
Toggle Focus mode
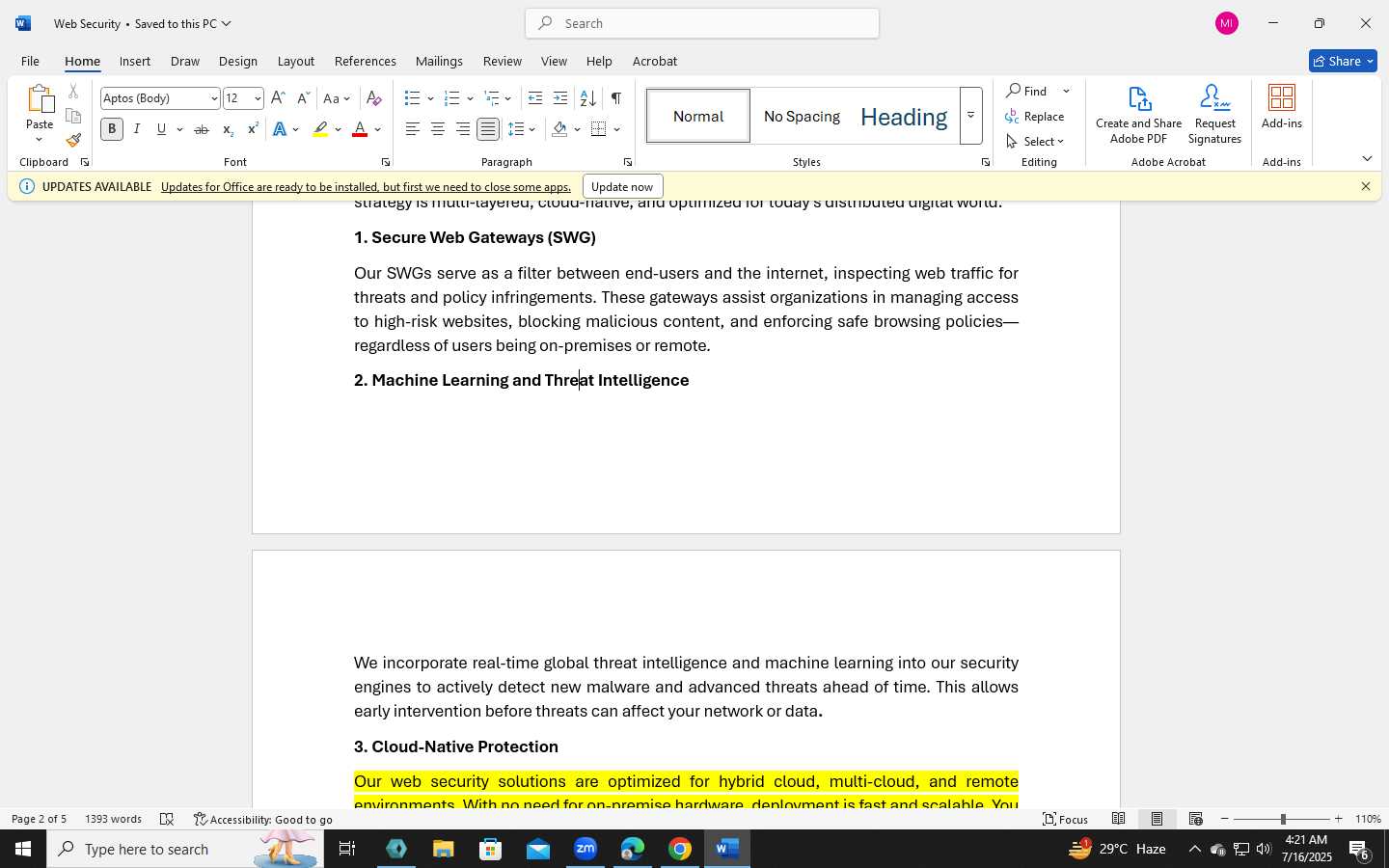pos(1066,819)
